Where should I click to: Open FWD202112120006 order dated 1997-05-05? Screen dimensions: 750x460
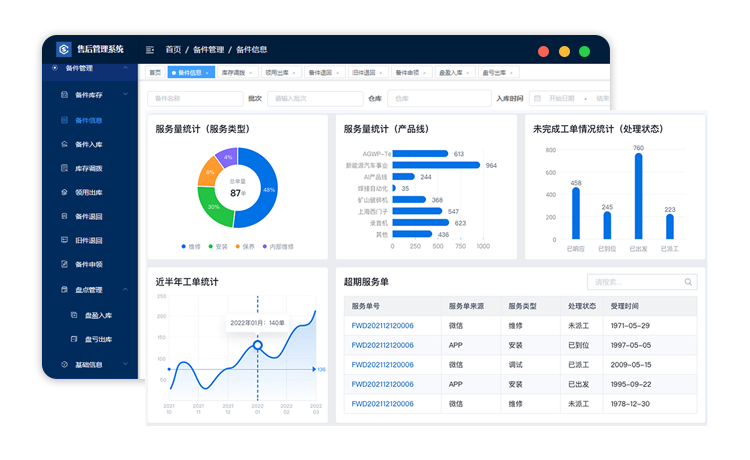[x=383, y=345]
